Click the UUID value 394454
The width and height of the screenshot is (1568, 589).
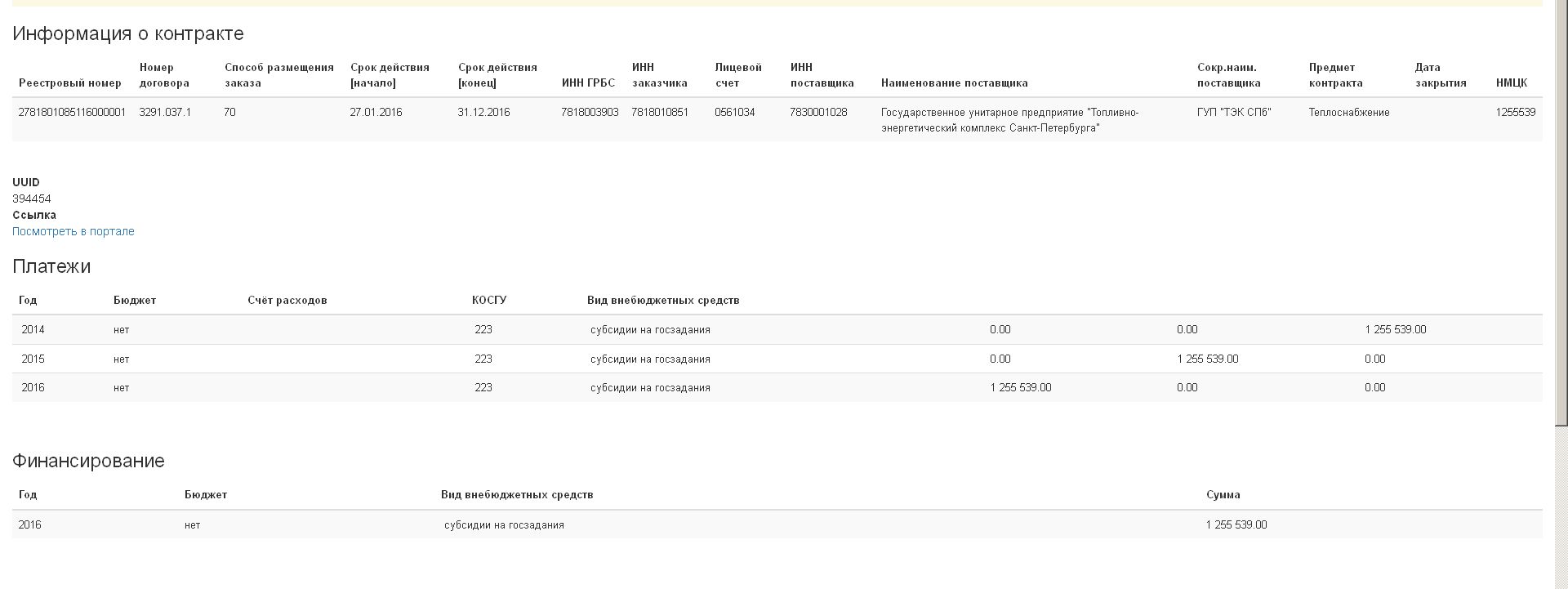click(32, 199)
